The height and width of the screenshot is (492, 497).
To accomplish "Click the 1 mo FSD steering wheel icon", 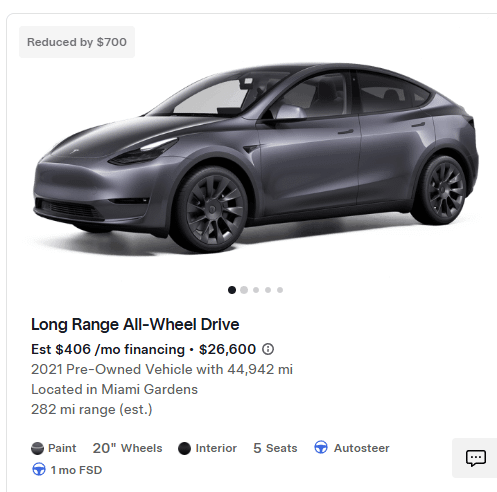I will [x=39, y=469].
